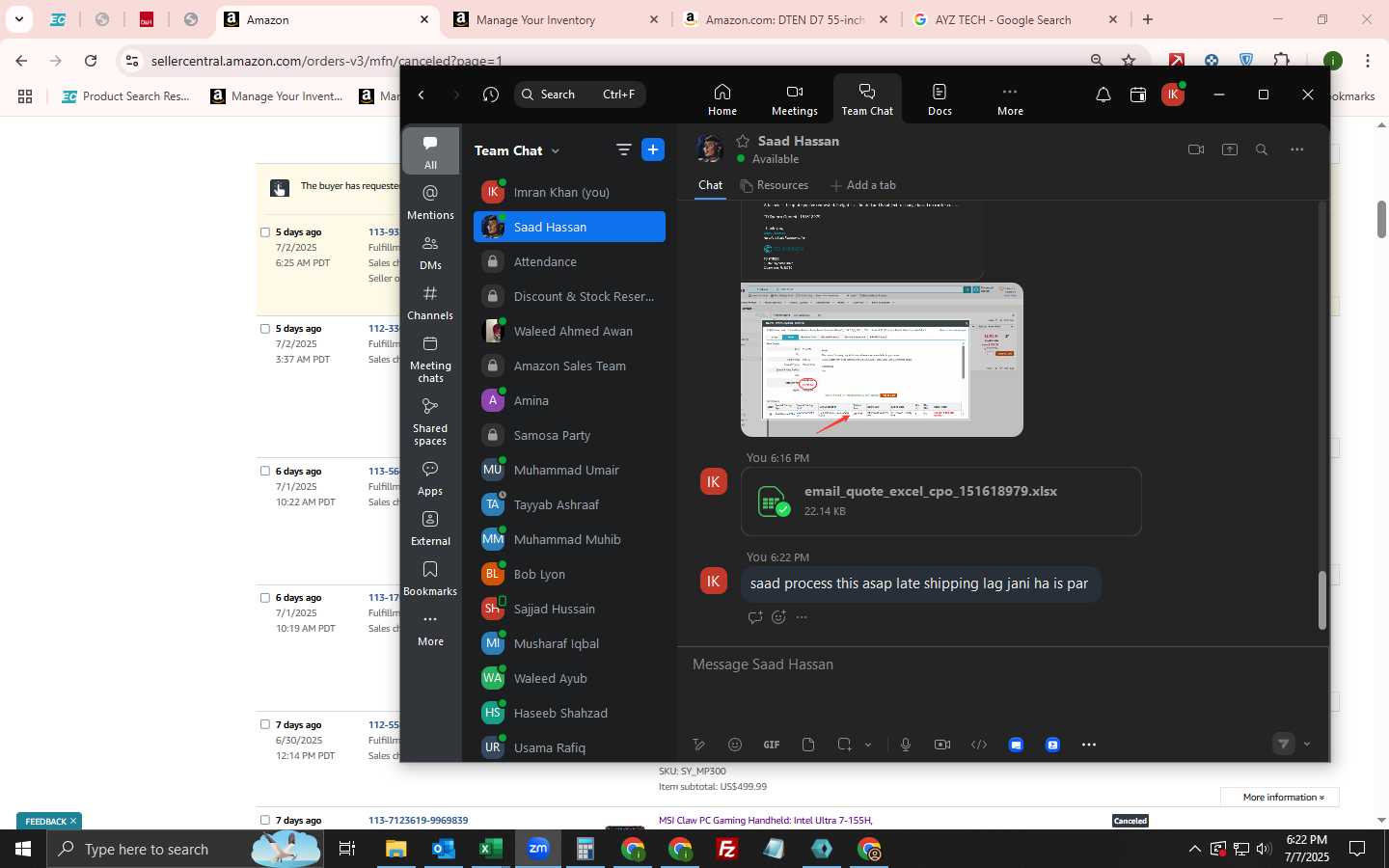Open chat header more options ellipsis
The image size is (1389, 868).
point(1297,149)
